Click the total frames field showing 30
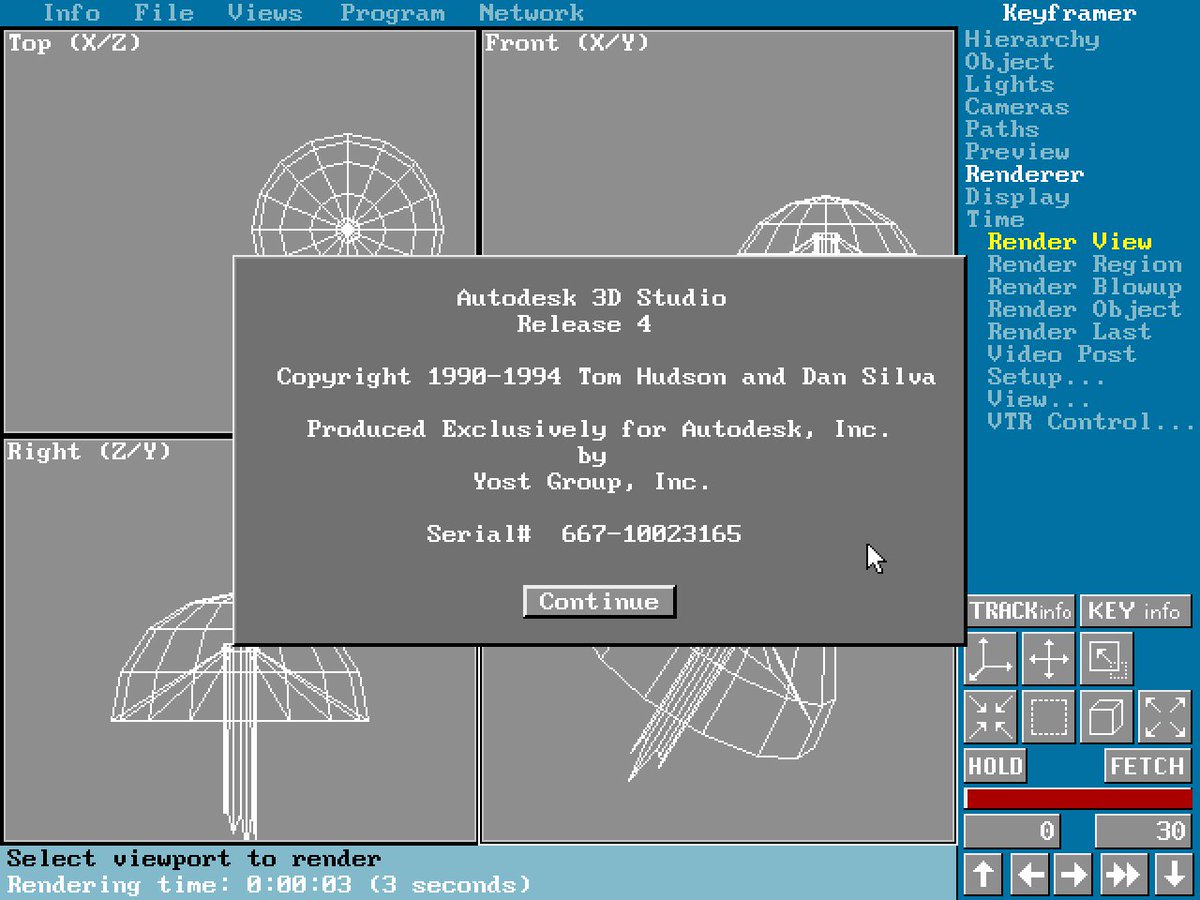Viewport: 1200px width, 900px height. (x=1143, y=831)
